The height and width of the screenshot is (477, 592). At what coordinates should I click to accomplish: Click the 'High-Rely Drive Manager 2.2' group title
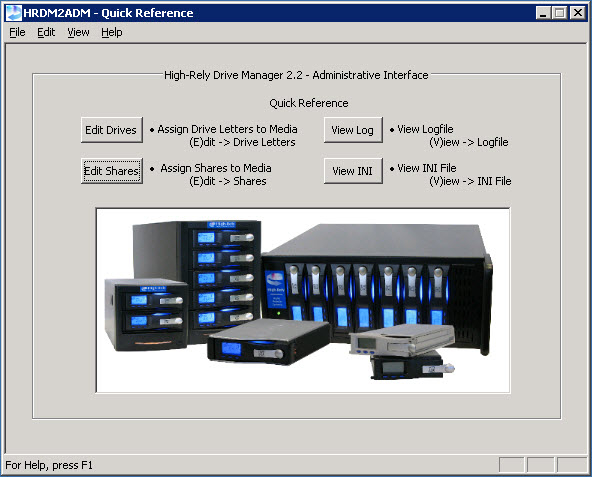click(296, 75)
